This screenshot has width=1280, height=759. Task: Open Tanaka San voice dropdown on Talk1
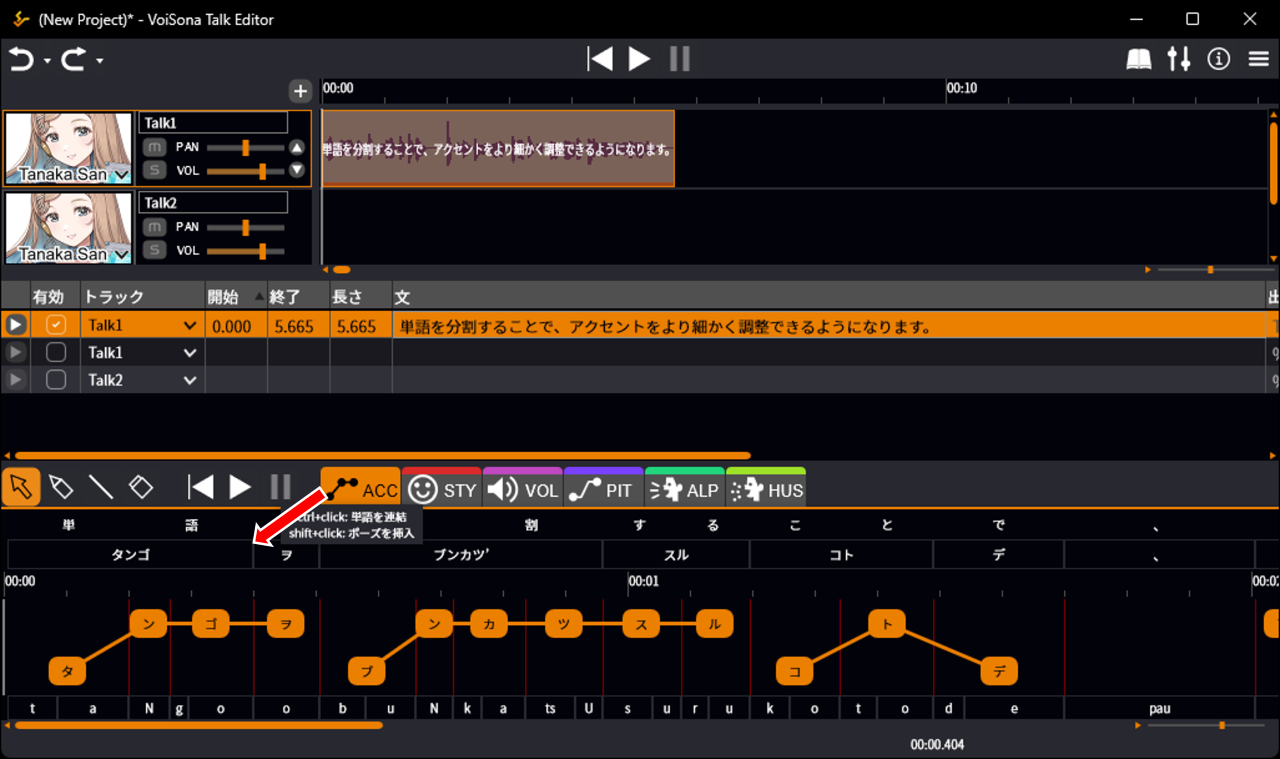click(122, 175)
